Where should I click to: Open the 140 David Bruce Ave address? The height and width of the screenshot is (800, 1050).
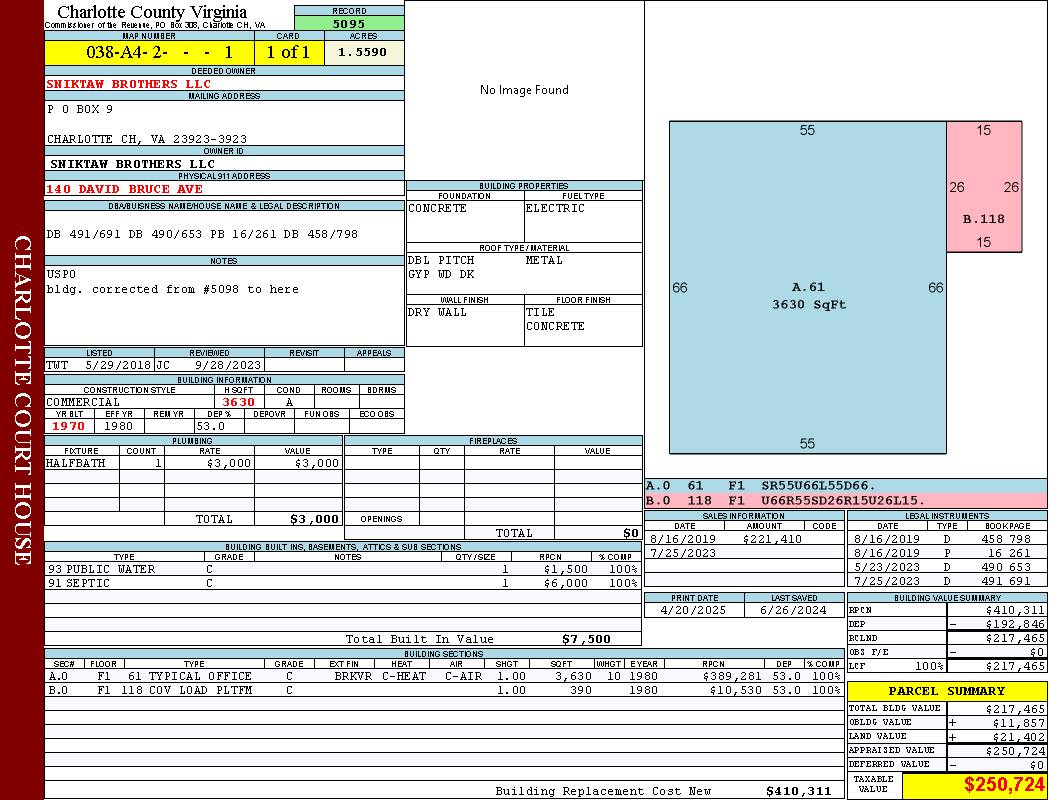(x=124, y=189)
